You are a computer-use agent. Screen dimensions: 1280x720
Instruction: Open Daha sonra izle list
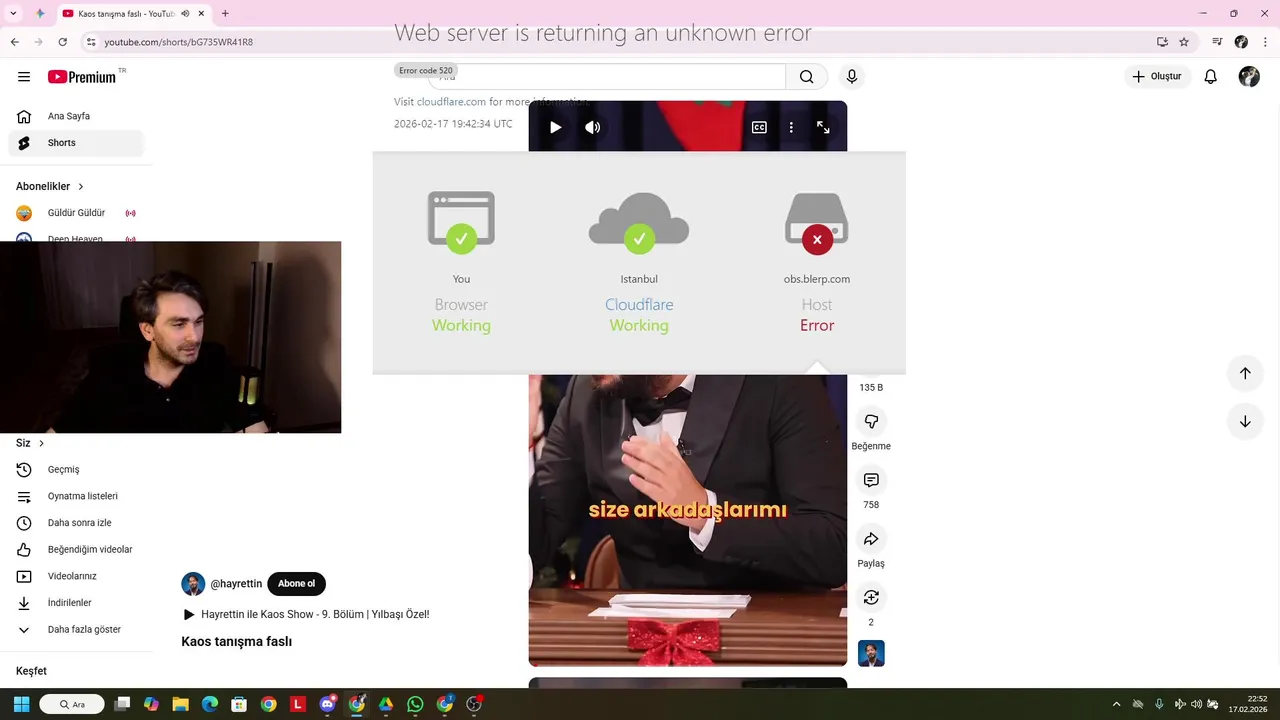click(x=76, y=523)
